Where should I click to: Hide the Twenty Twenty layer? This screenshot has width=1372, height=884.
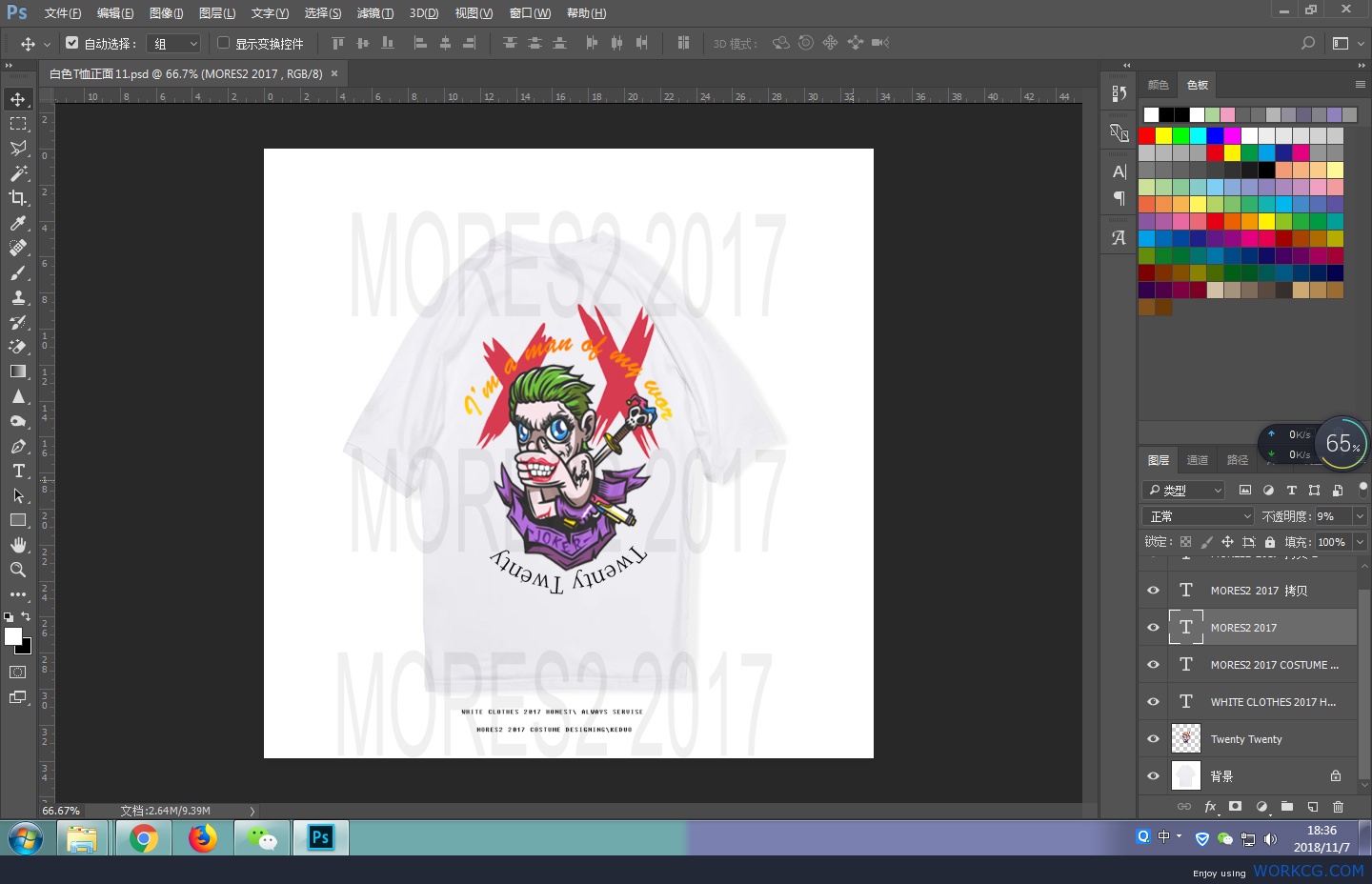(x=1153, y=739)
